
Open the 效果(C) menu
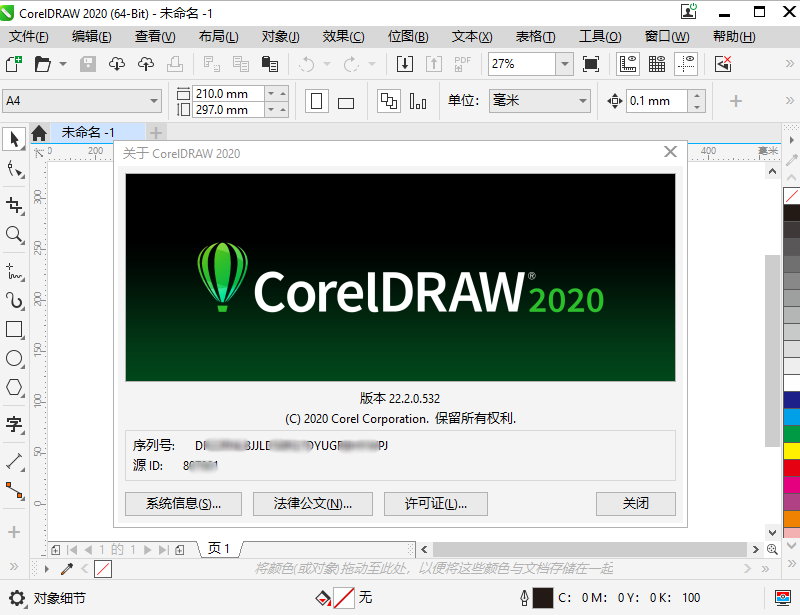click(343, 37)
